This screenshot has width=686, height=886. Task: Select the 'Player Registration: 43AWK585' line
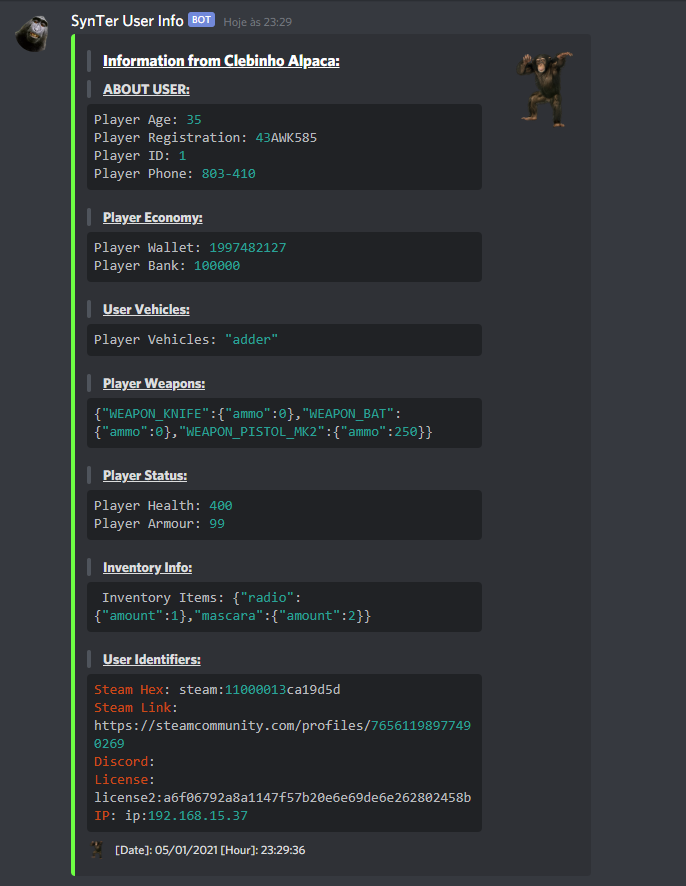click(x=205, y=138)
